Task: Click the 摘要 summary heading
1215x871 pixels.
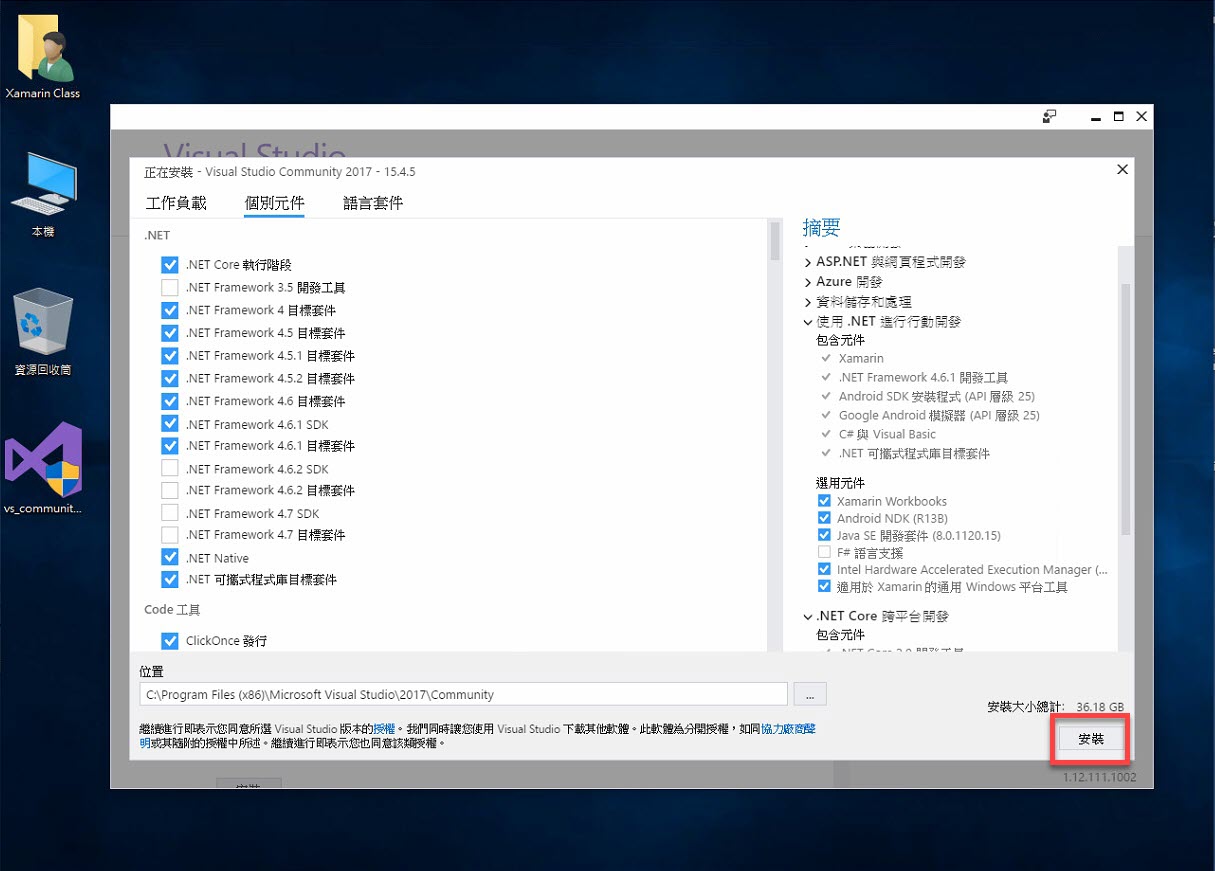Action: (x=821, y=228)
